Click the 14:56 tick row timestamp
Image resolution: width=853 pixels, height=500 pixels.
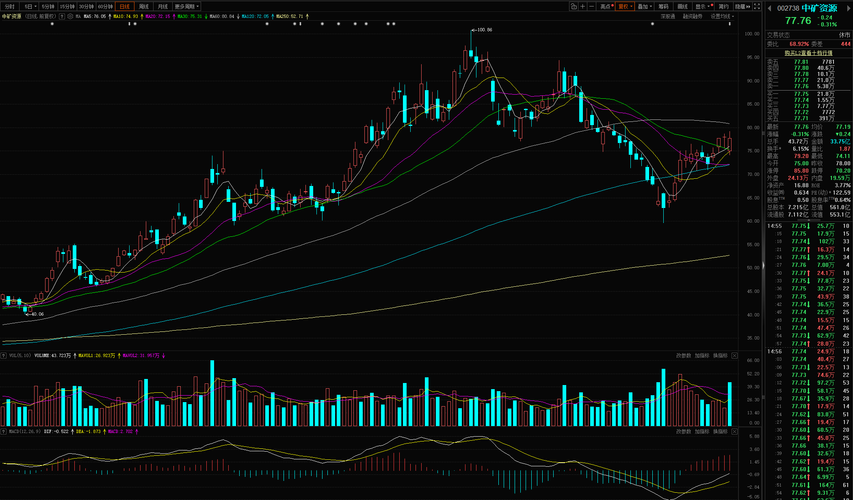775,351
